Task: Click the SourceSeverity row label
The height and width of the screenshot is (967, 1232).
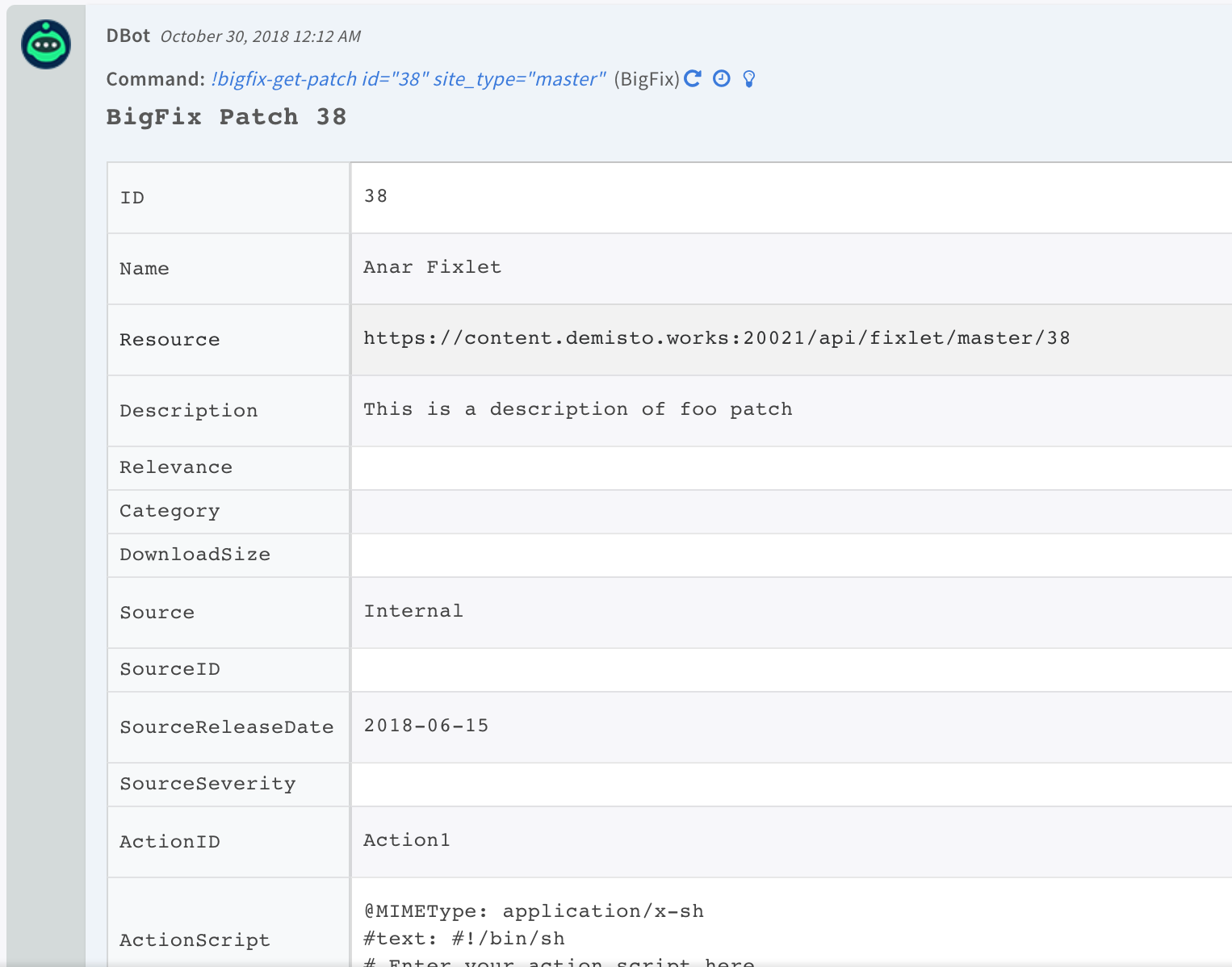Action: coord(207,784)
